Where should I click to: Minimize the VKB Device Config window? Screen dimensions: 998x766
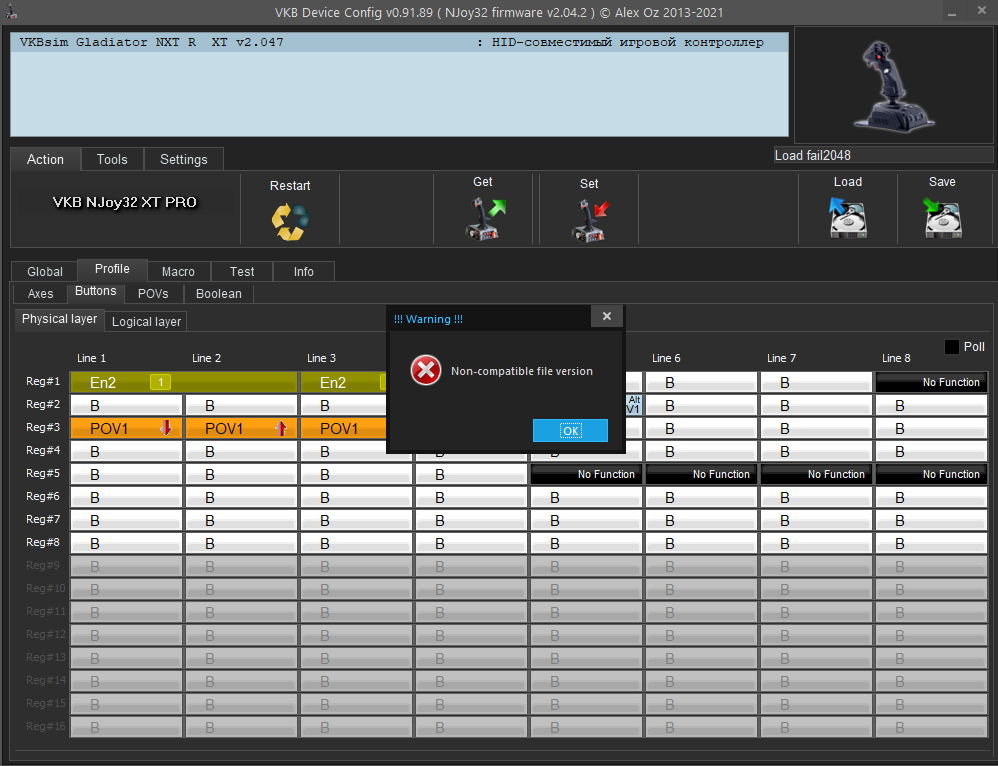pos(952,12)
